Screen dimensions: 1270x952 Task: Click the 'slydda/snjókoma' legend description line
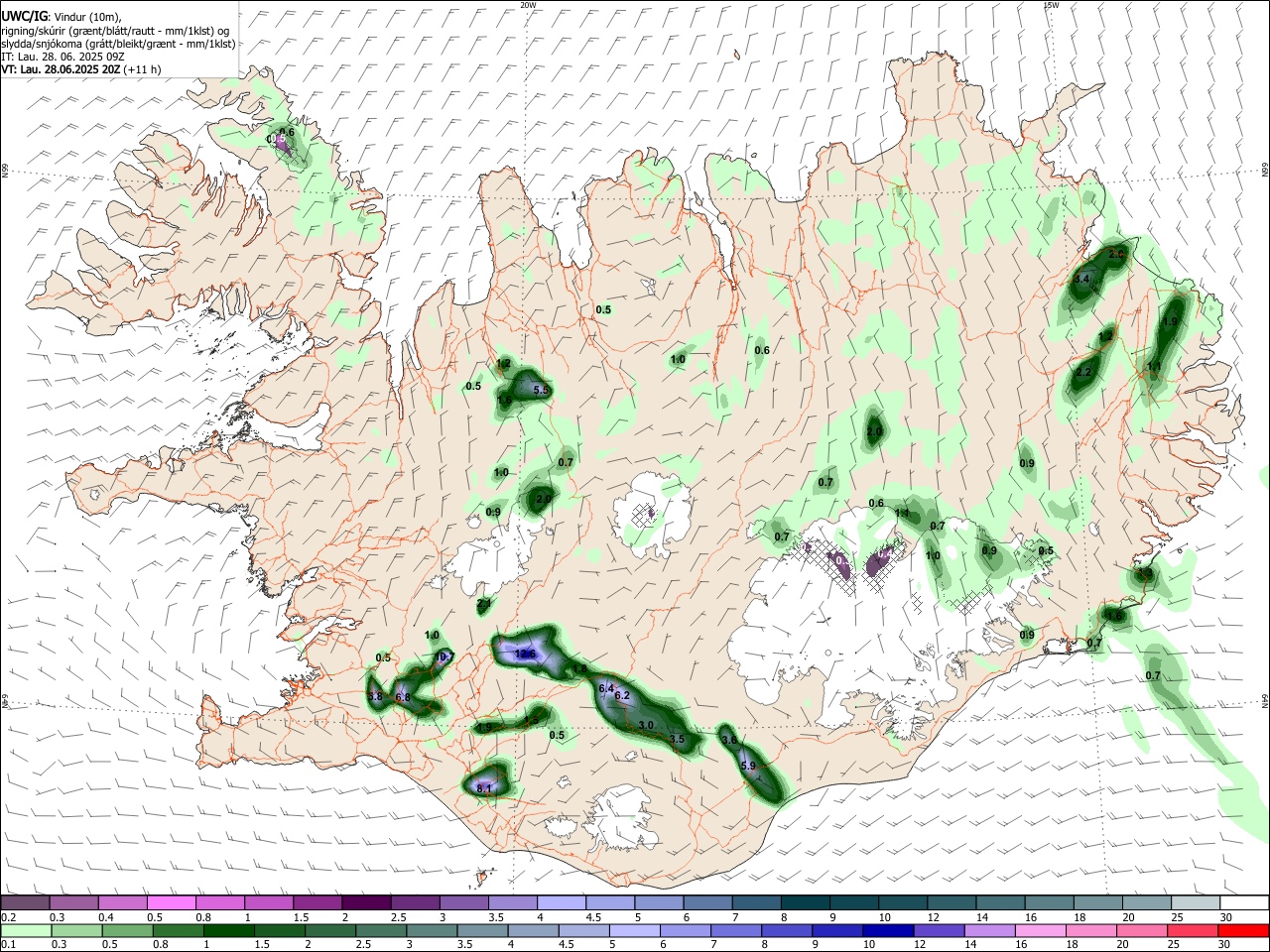pyautogui.click(x=118, y=44)
